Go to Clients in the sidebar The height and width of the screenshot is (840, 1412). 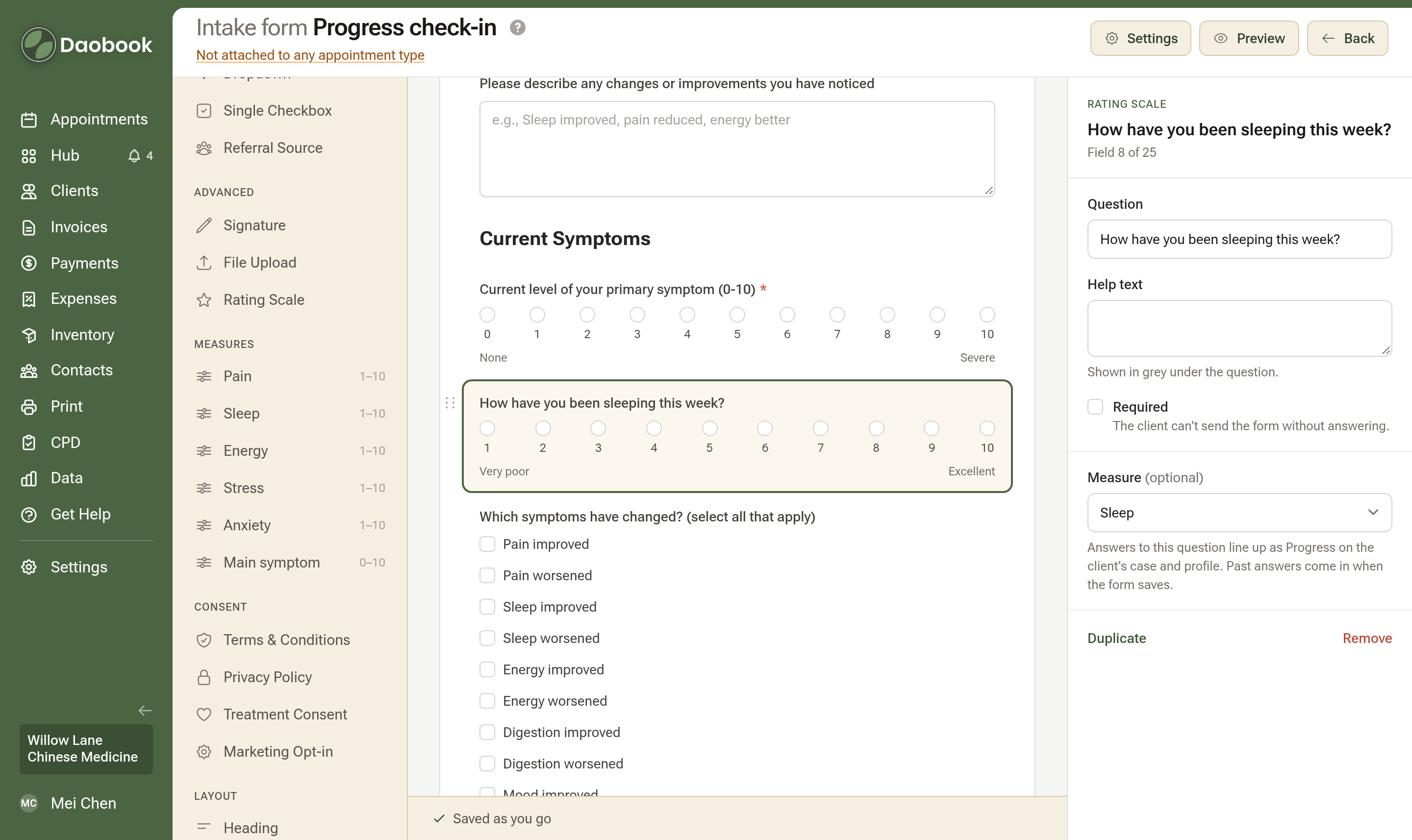(x=86, y=191)
